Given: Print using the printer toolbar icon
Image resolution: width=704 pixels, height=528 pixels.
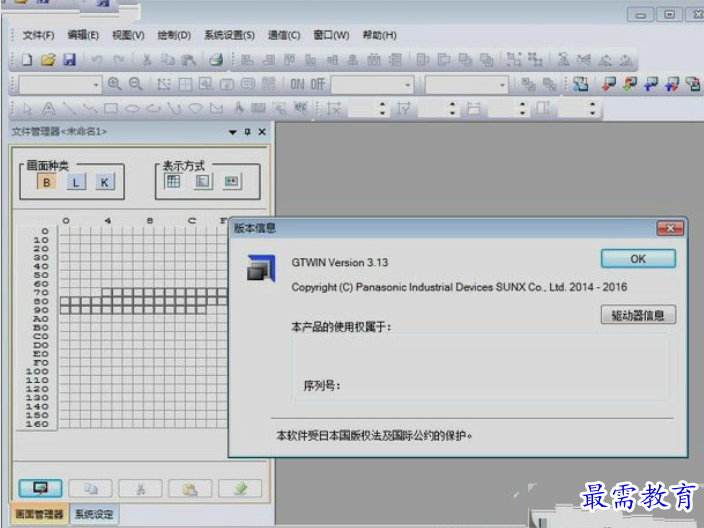Looking at the screenshot, I should tap(216, 60).
